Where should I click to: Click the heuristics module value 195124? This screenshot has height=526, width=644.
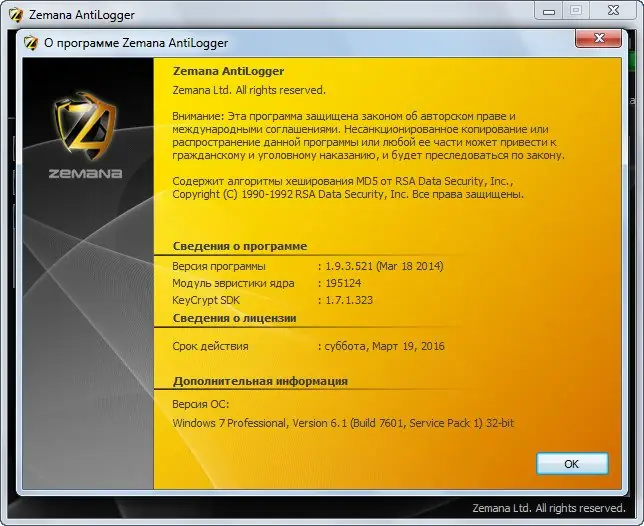coord(343,283)
